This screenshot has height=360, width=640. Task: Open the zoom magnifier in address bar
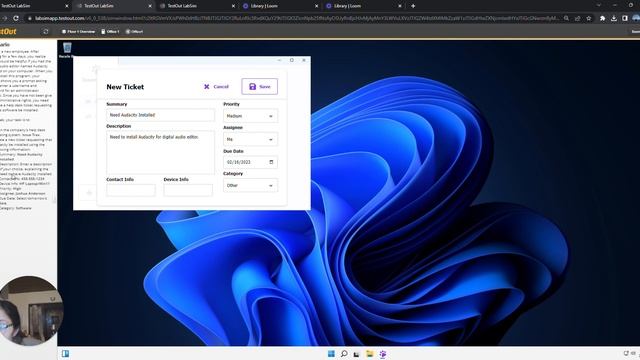[567, 18]
